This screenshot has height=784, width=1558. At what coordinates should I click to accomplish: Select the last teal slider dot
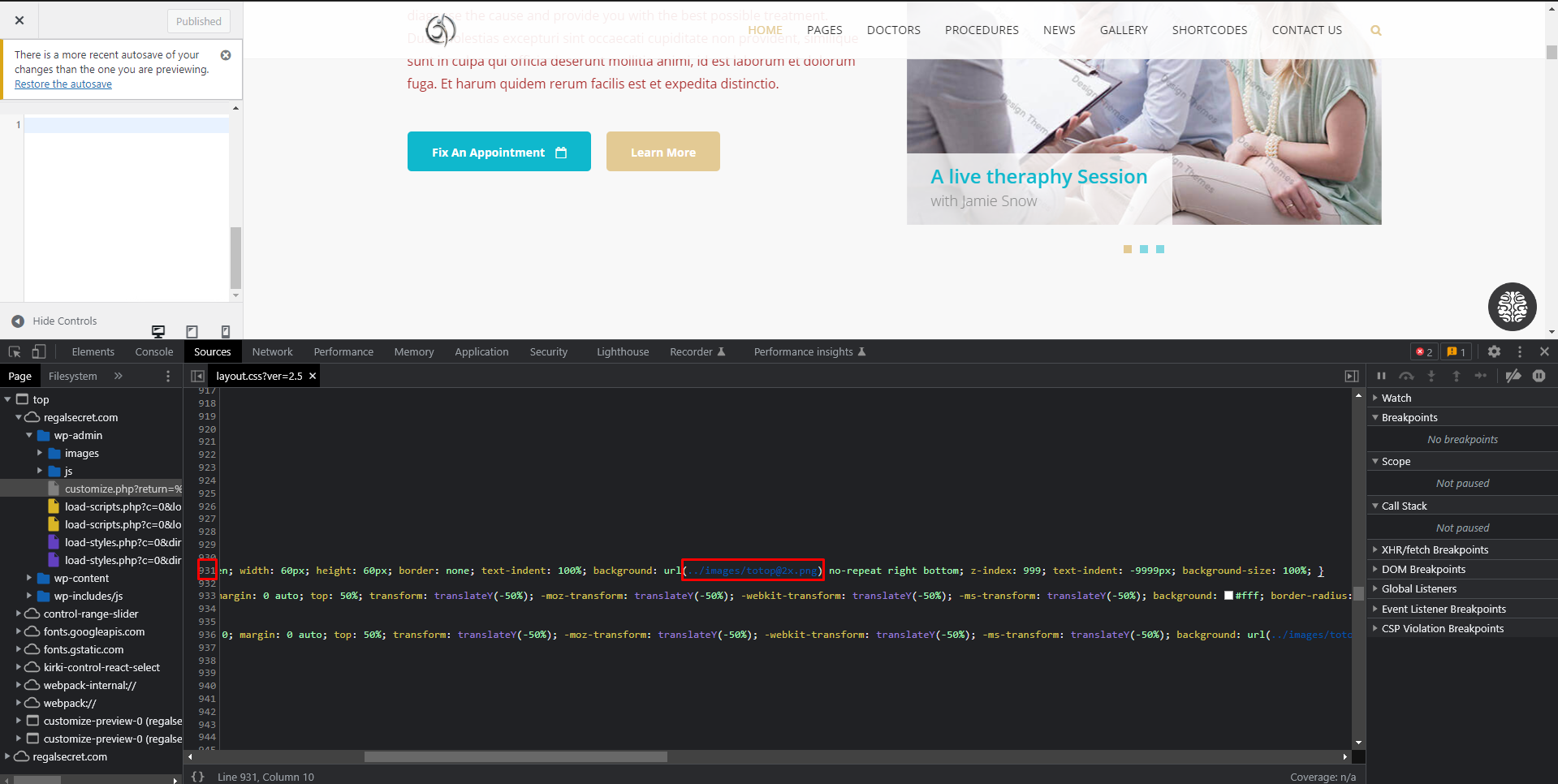[1160, 249]
